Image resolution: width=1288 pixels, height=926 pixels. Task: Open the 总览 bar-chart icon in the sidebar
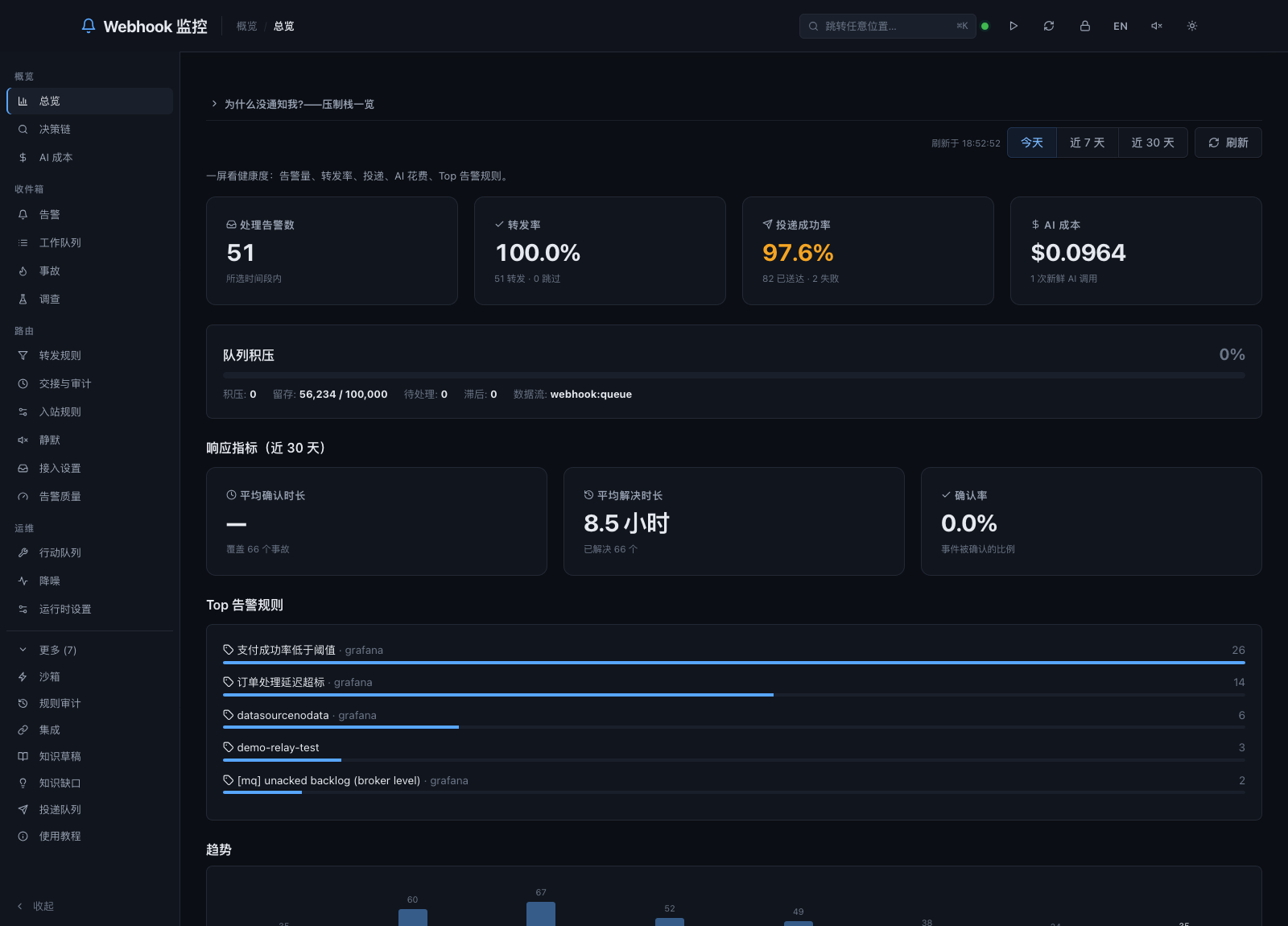click(x=23, y=101)
